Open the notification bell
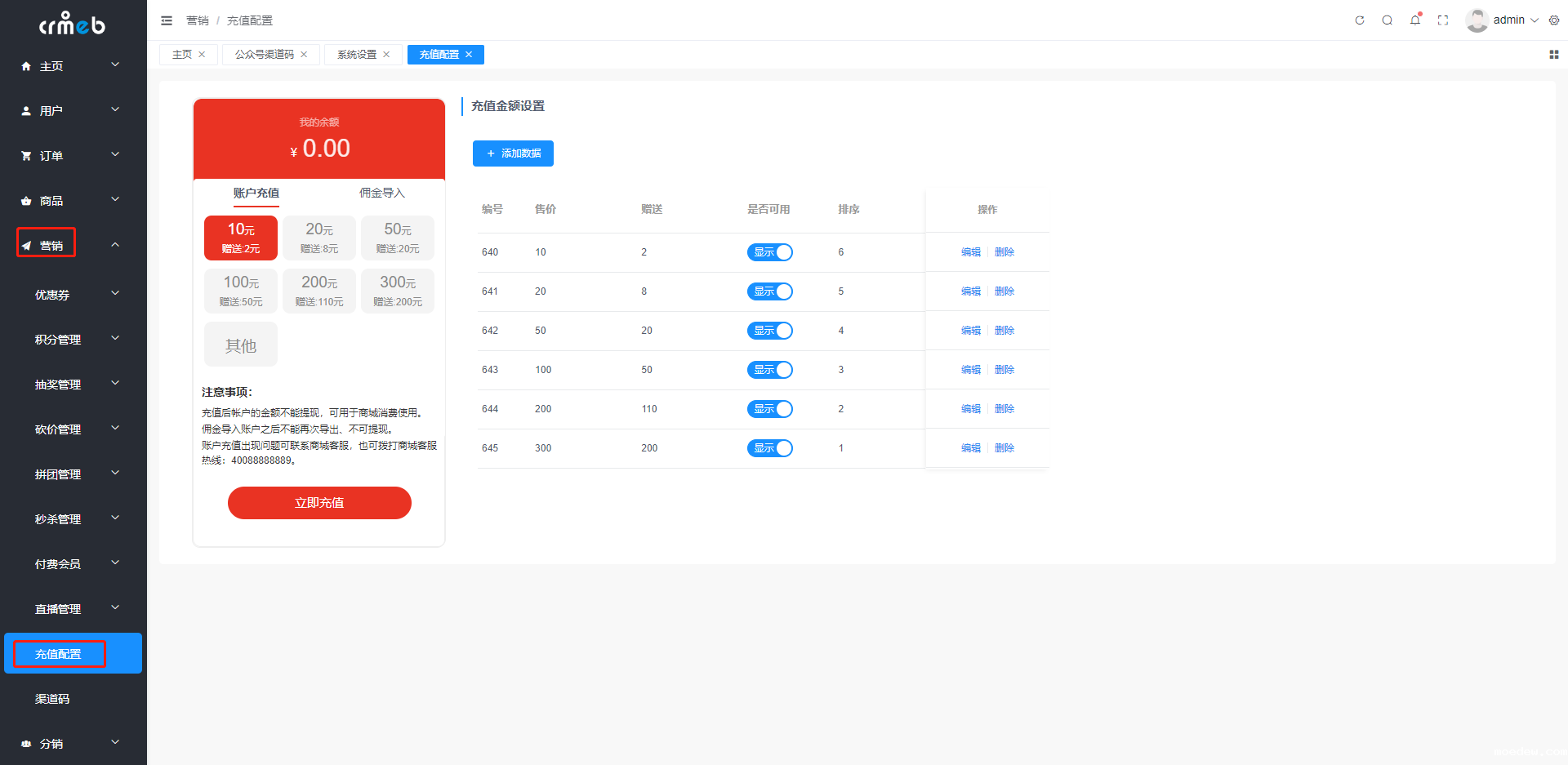The image size is (1568, 765). pos(1415,20)
